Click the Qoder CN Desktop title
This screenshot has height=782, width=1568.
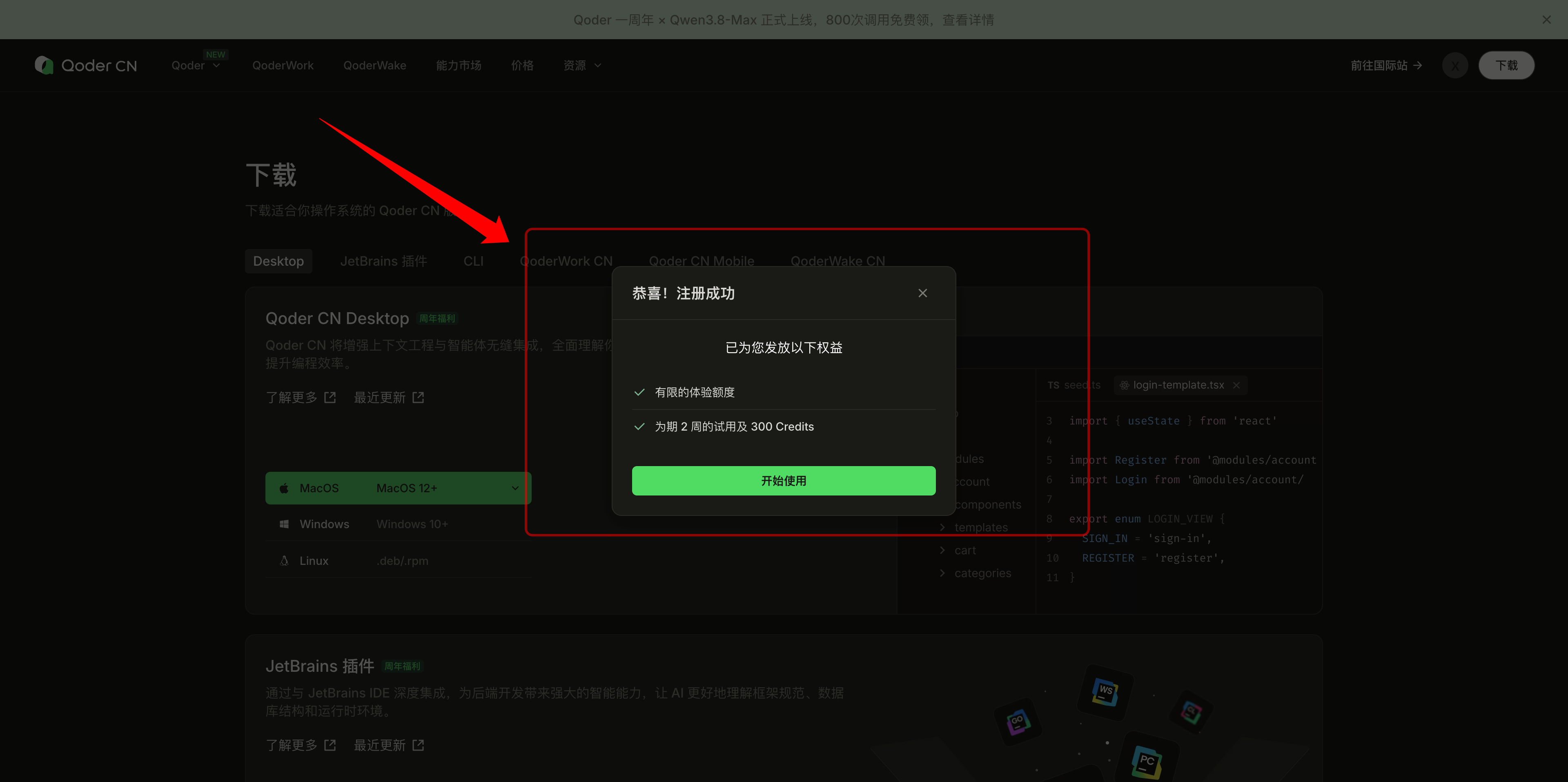pyautogui.click(x=337, y=318)
